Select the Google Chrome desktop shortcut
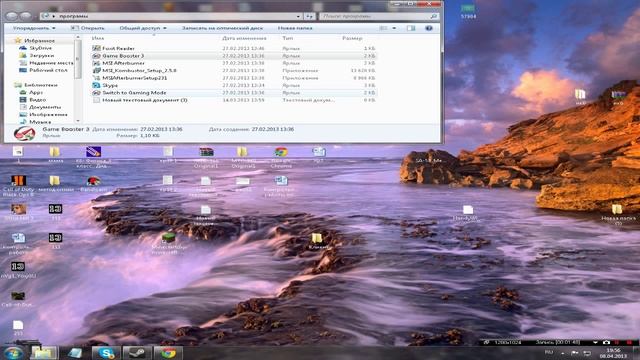Image resolution: width=640 pixels, height=360 pixels. click(281, 158)
